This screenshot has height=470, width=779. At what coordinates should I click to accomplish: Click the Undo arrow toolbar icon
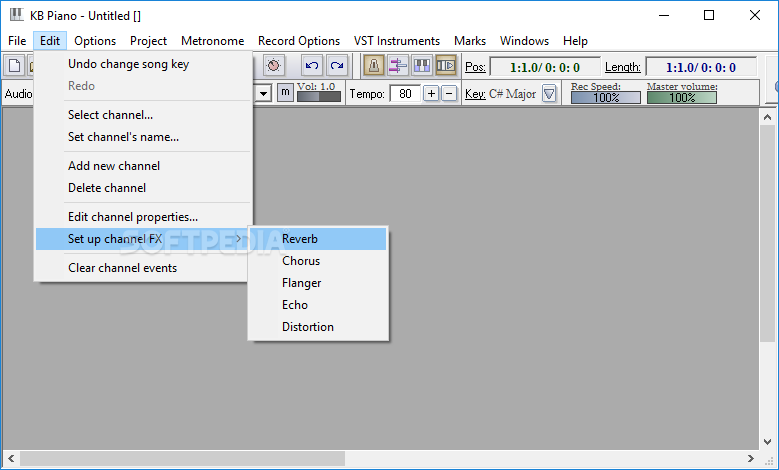(312, 66)
